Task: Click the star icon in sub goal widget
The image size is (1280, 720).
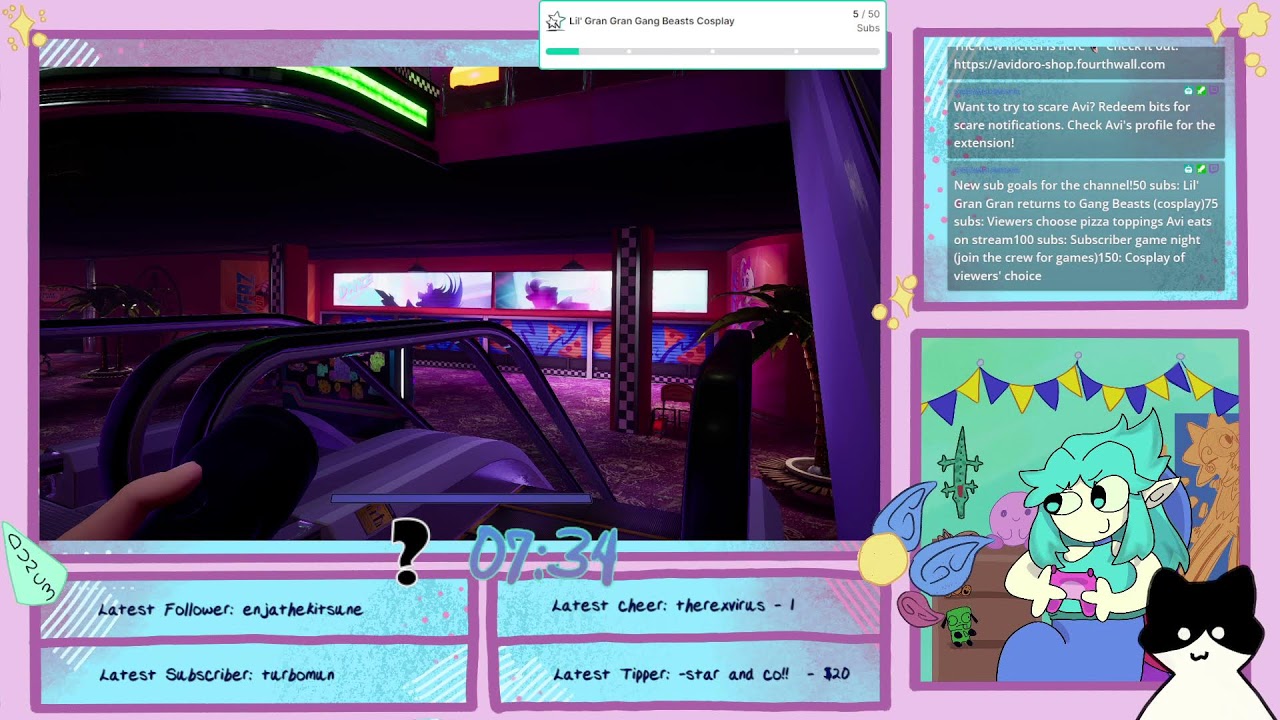Action: tap(555, 21)
